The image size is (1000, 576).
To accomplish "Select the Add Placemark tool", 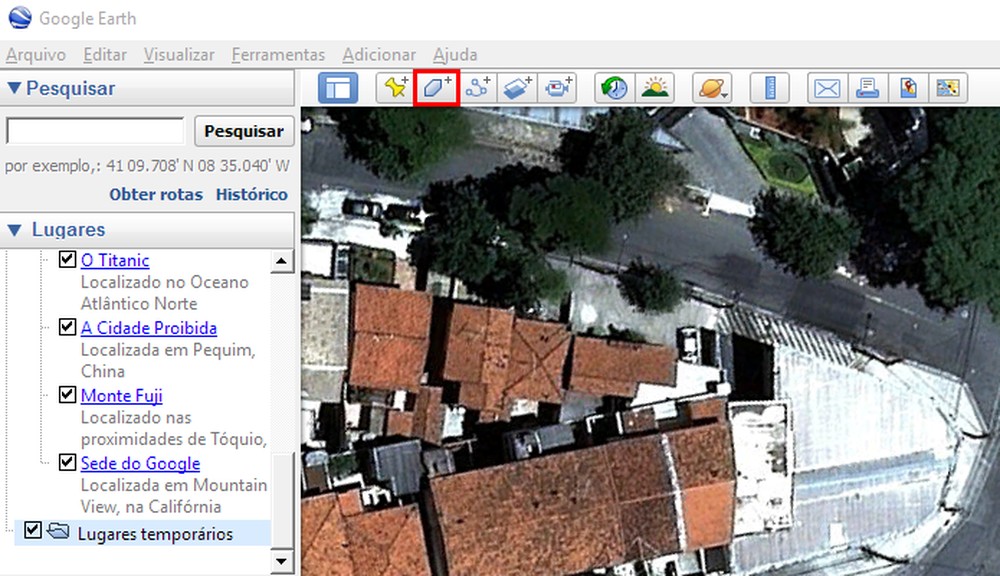I will coord(397,87).
